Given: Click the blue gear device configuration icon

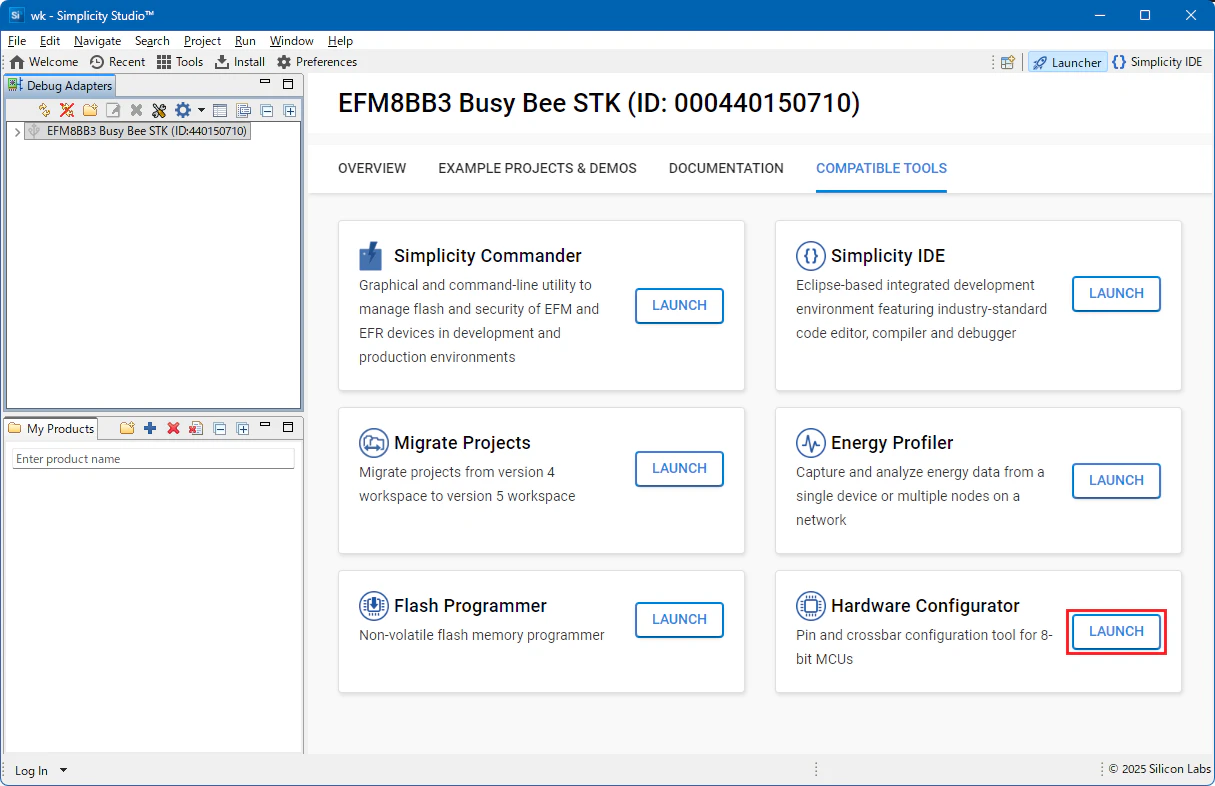Looking at the screenshot, I should tap(183, 110).
